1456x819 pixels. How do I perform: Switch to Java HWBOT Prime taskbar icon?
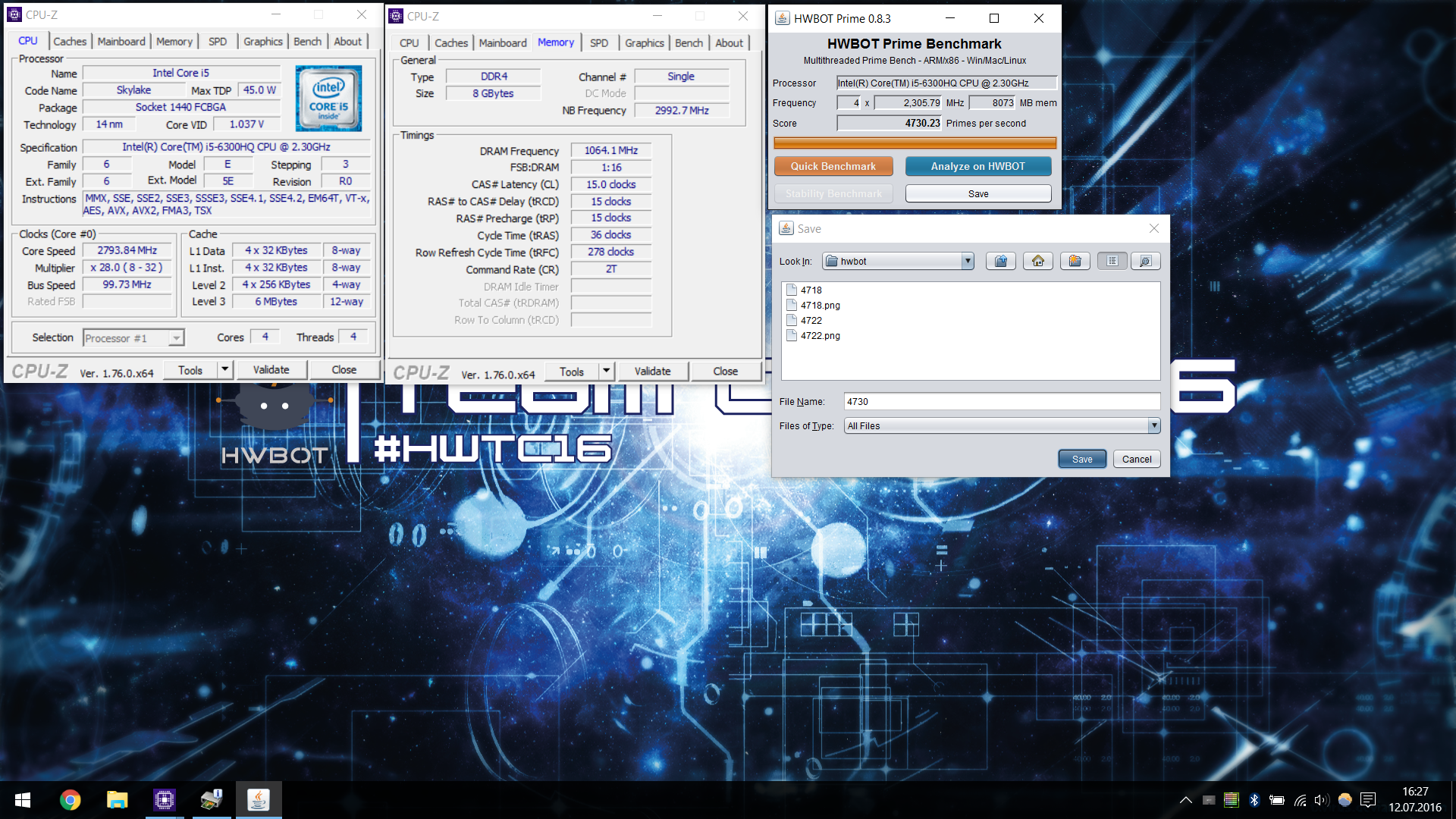click(x=258, y=800)
